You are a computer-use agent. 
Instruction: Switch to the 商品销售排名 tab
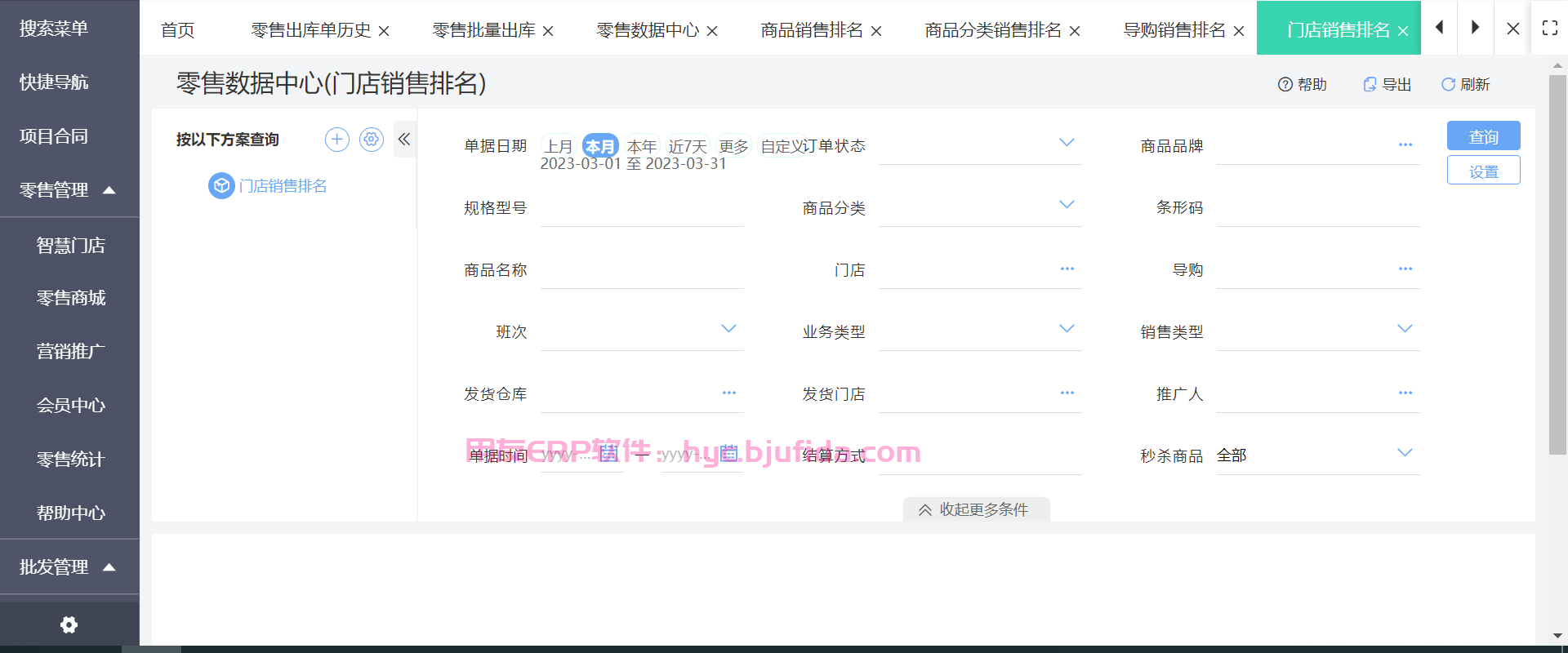coord(812,30)
